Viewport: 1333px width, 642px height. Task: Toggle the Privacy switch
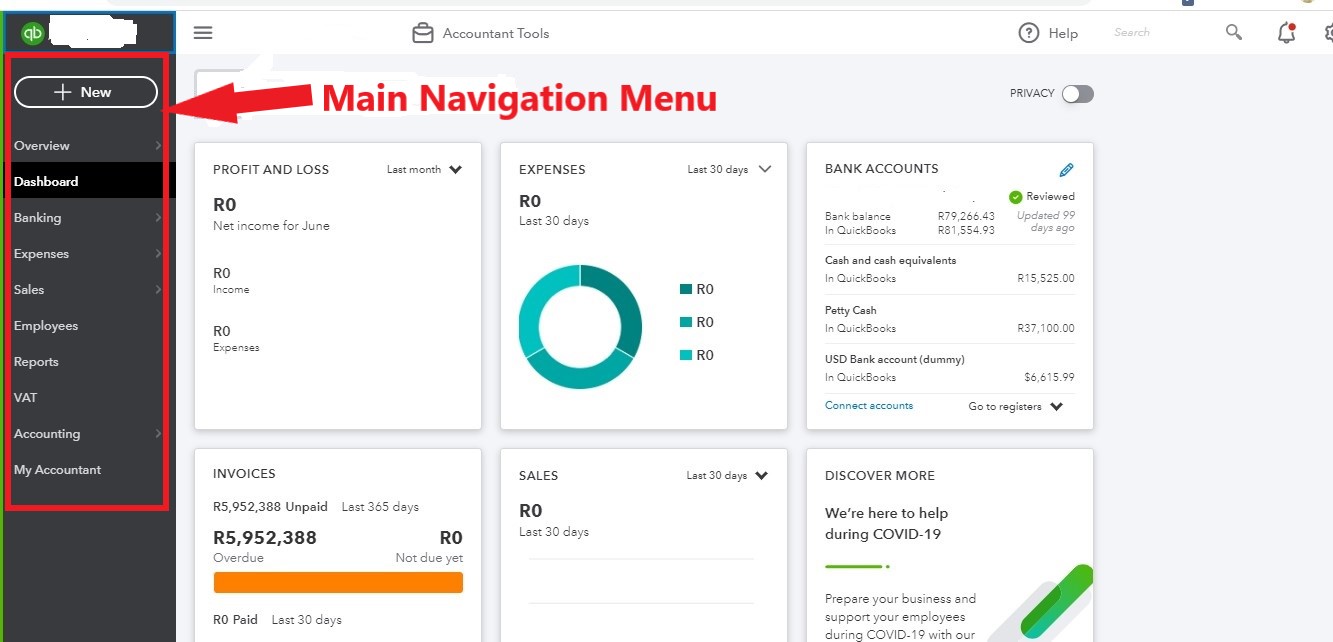click(1078, 94)
